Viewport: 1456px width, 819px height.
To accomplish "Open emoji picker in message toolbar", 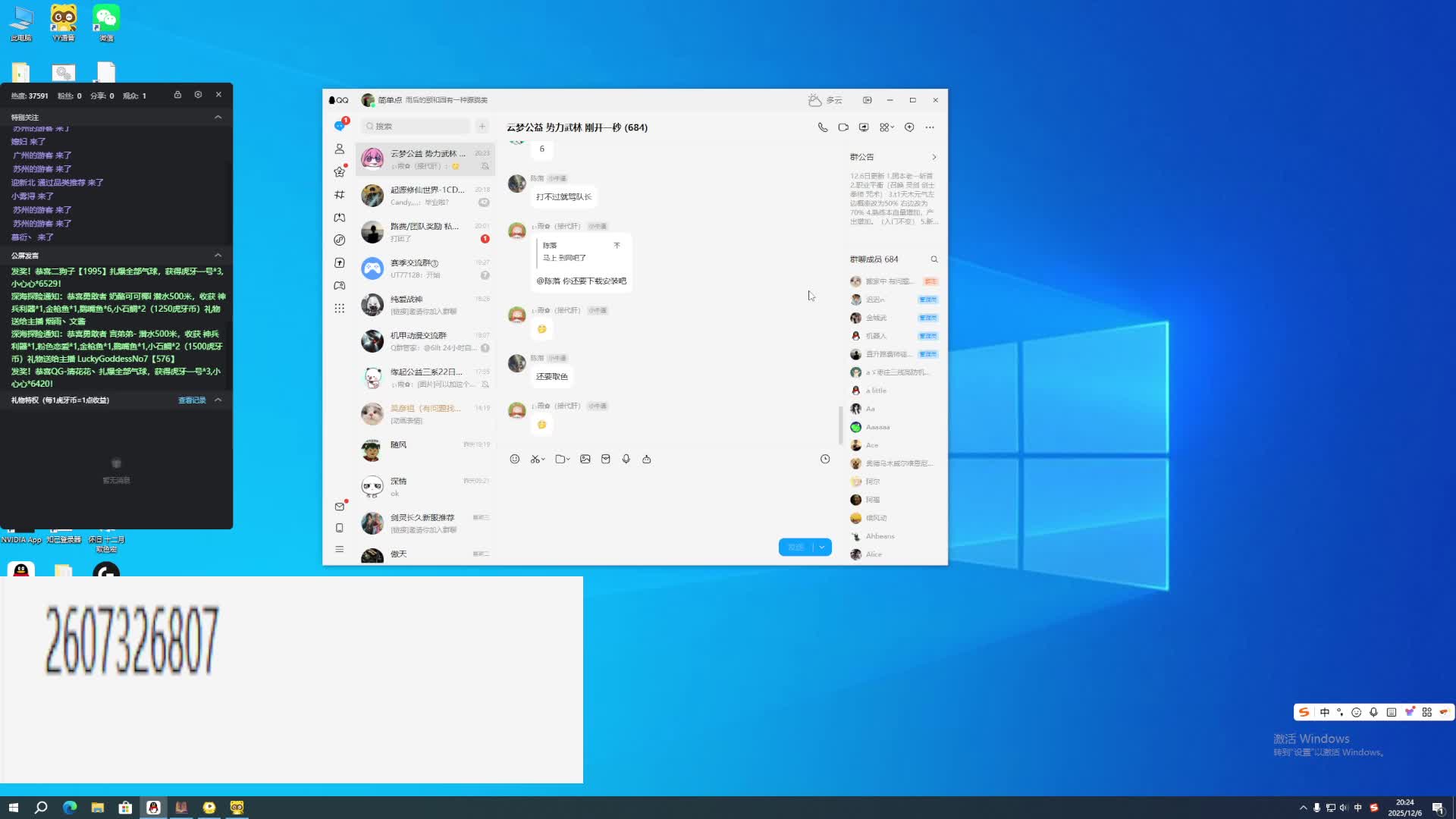I will [x=515, y=459].
